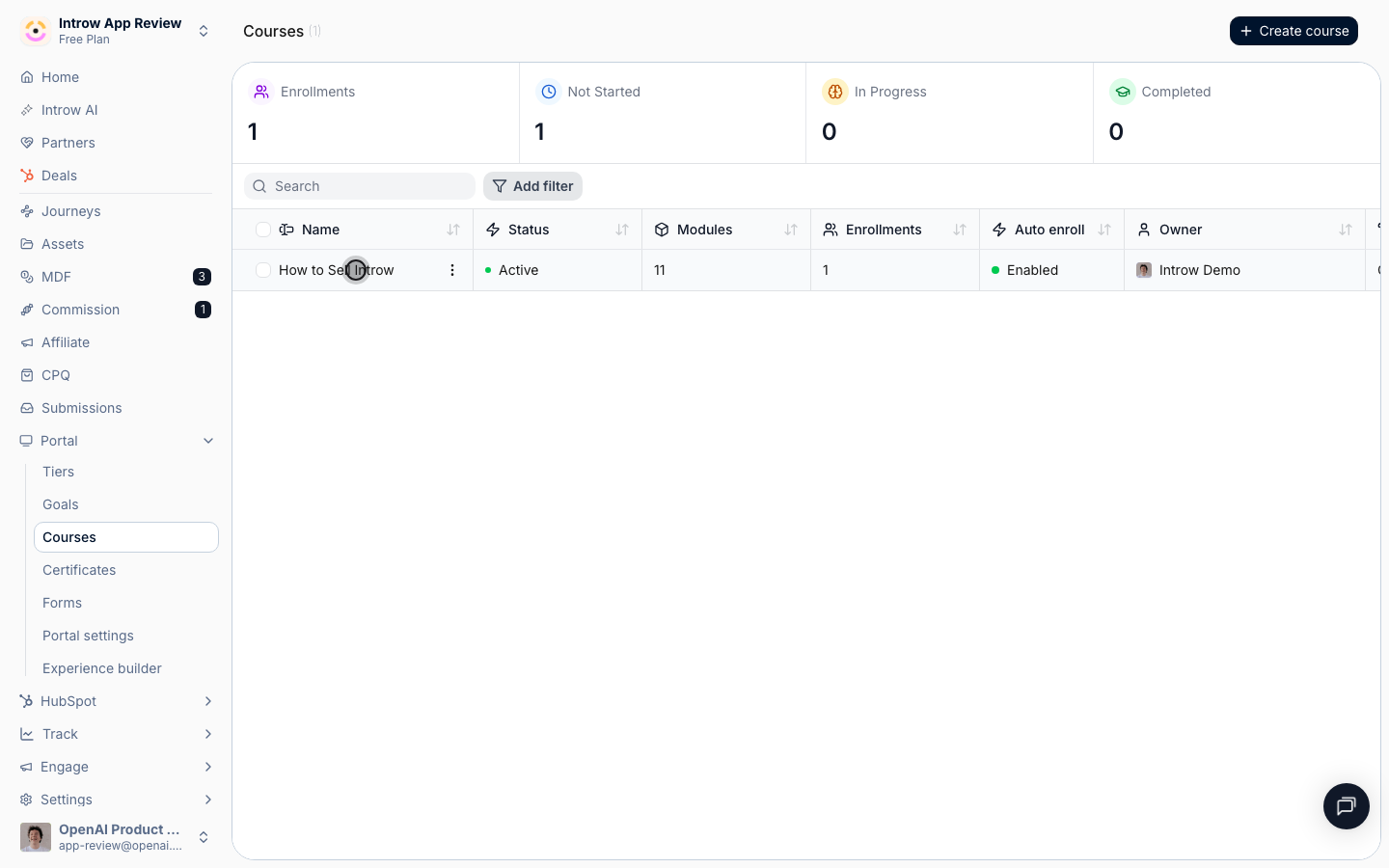Screen dimensions: 1389x868
Task: Sort by Auto enroll column arrows
Action: click(x=1104, y=230)
